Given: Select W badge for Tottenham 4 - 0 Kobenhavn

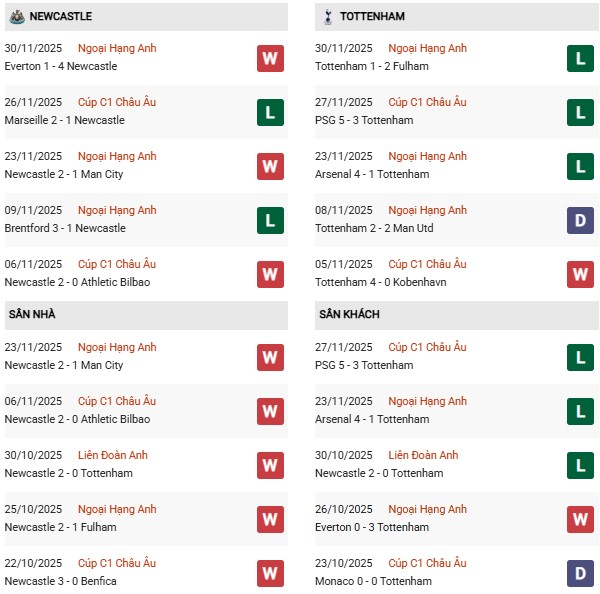Looking at the screenshot, I should point(581,274).
